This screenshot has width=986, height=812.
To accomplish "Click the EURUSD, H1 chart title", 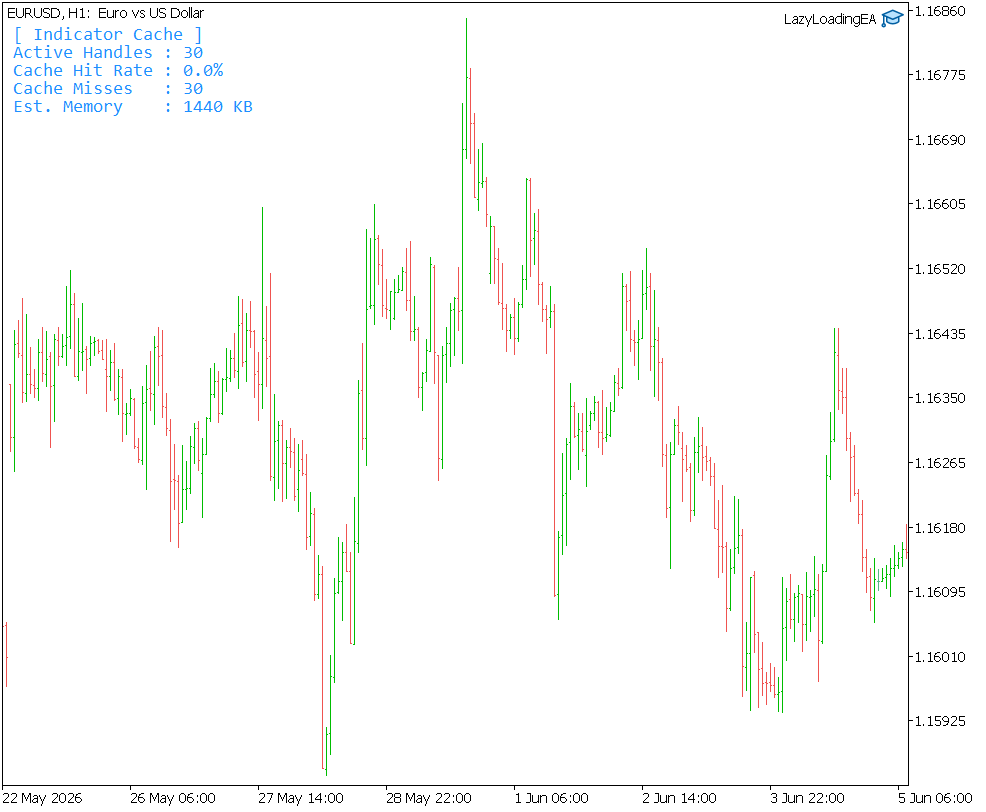I will [106, 13].
